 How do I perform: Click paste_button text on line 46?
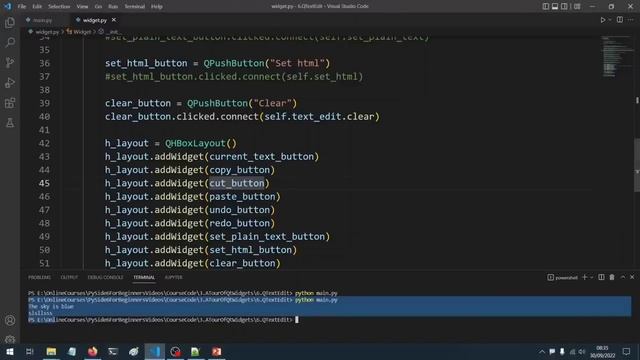point(242,197)
